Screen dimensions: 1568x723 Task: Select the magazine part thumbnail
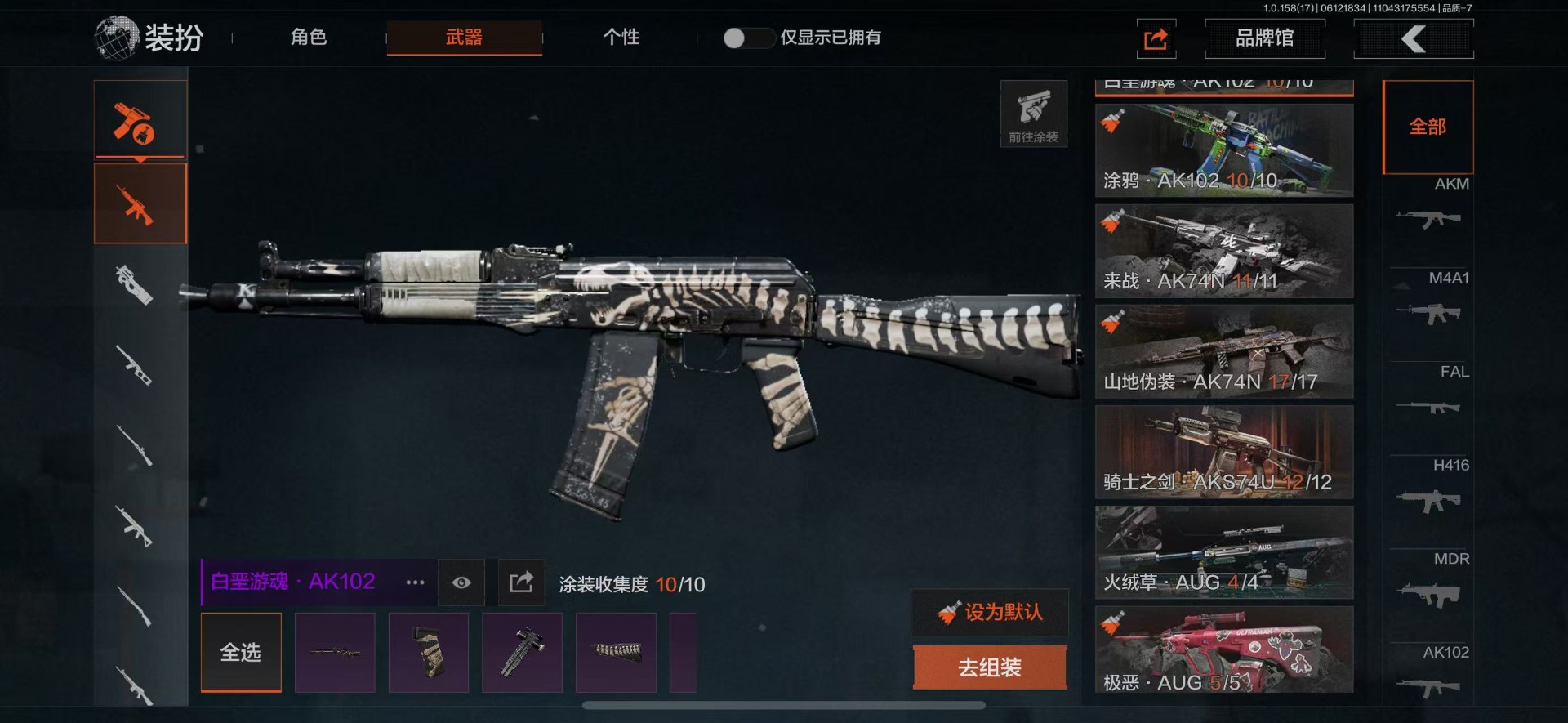coord(429,653)
